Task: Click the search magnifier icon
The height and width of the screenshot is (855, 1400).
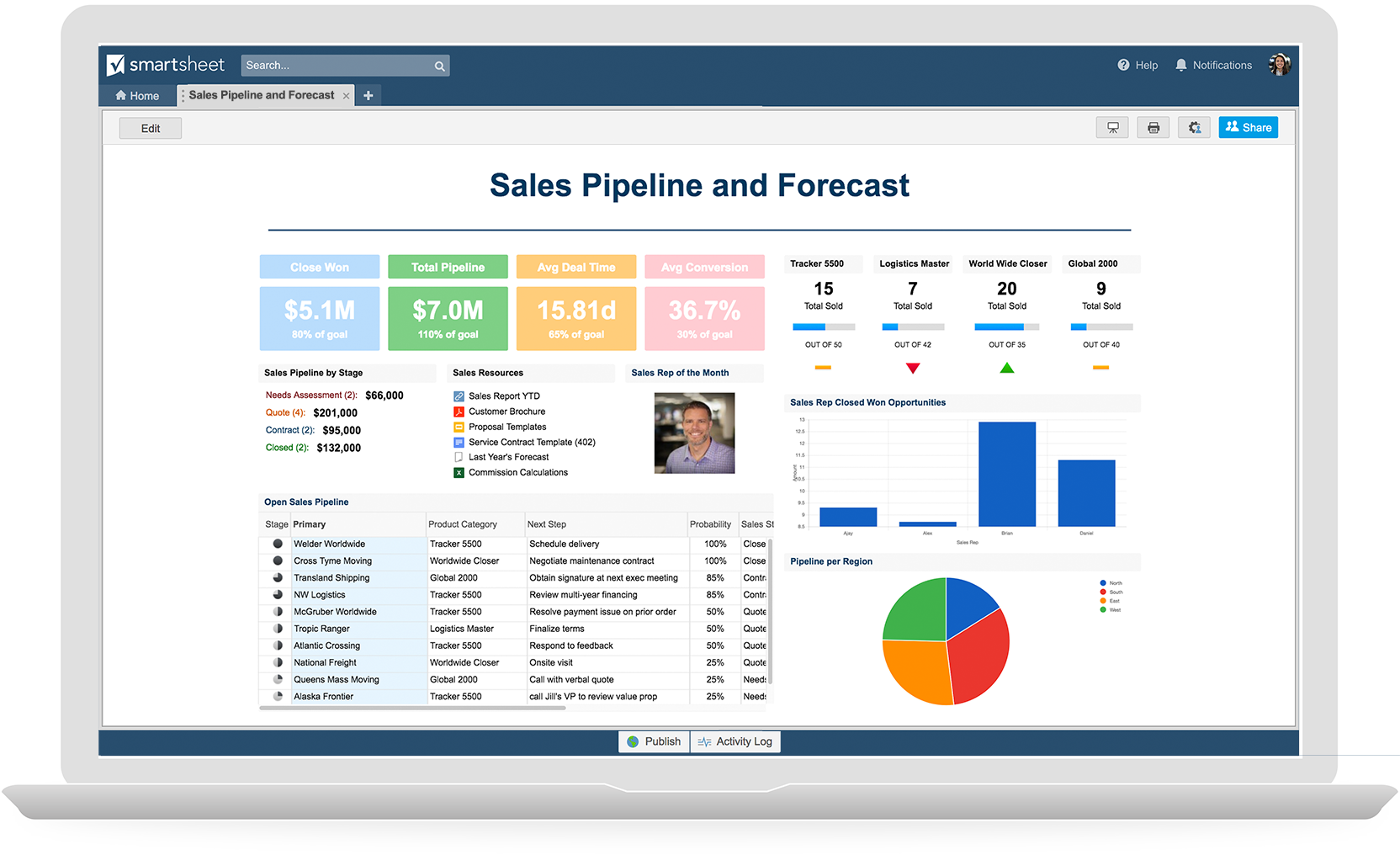Action: tap(439, 66)
